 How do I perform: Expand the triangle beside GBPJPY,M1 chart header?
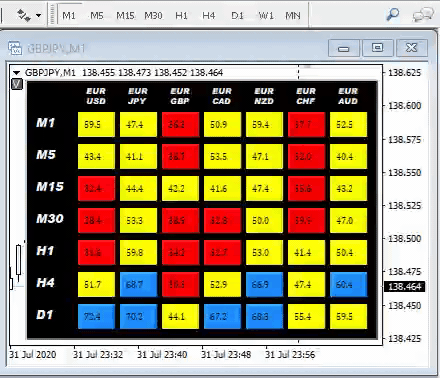click(16, 72)
